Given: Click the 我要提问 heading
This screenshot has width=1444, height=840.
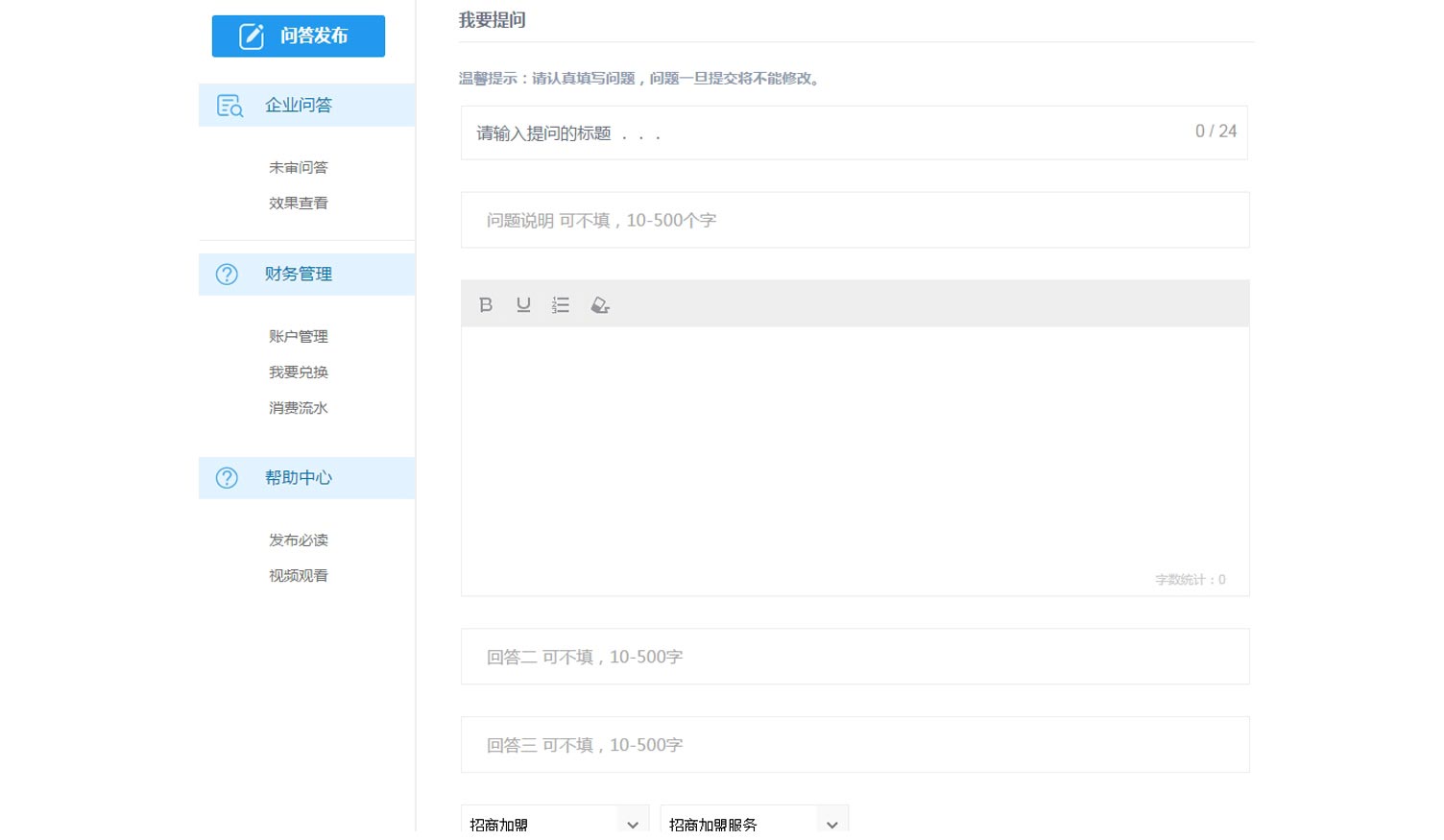Looking at the screenshot, I should click(492, 20).
